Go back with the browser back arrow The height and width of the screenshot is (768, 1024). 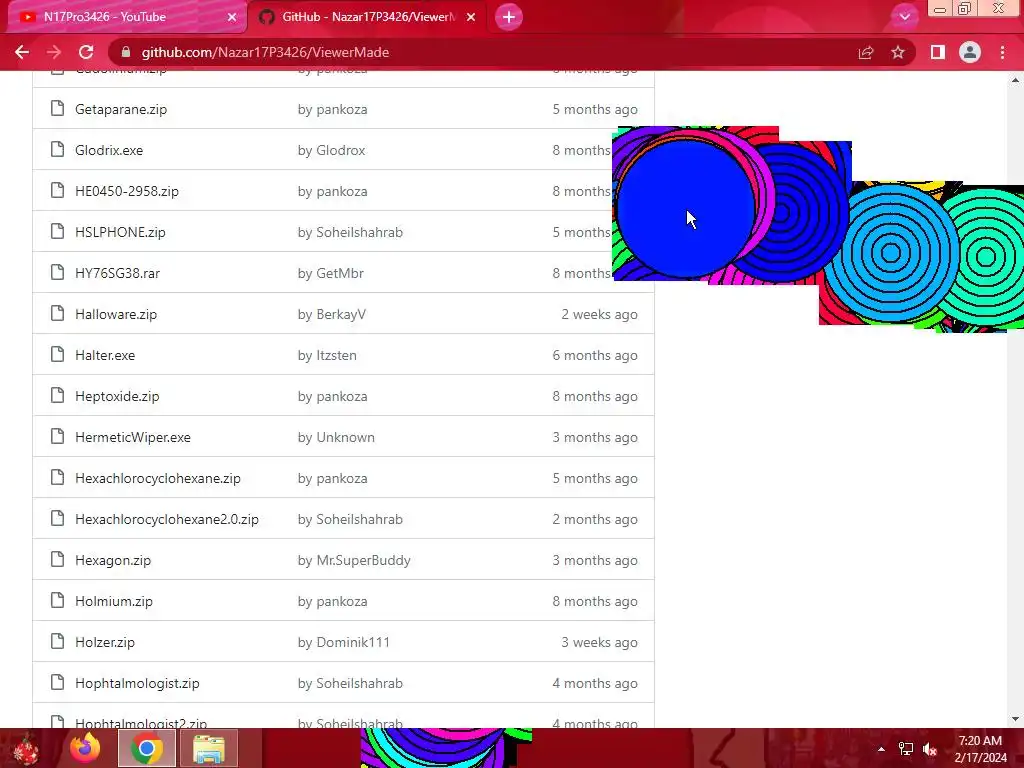point(22,52)
